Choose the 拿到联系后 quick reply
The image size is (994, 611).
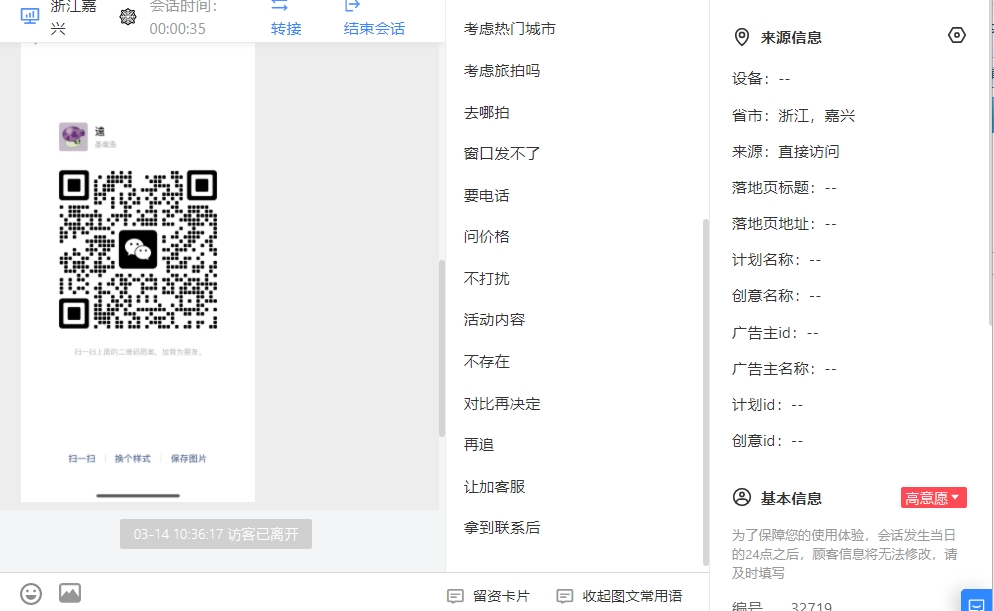[x=502, y=528]
